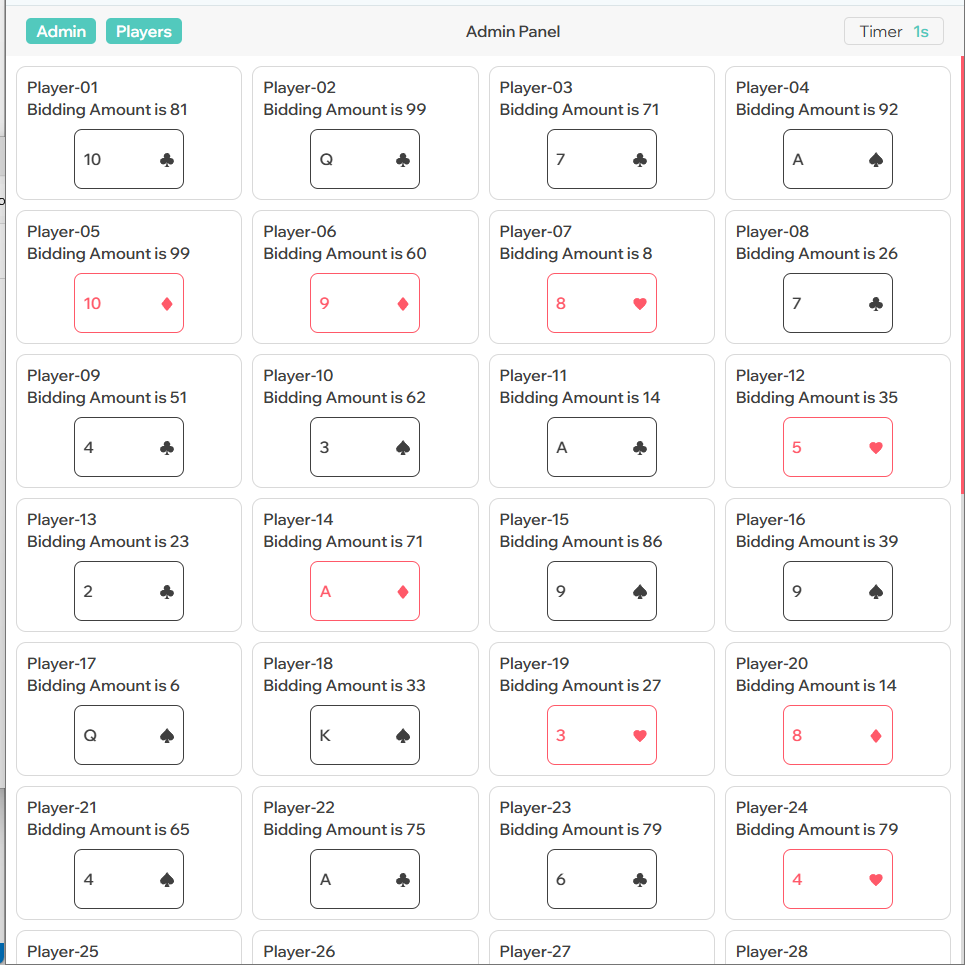This screenshot has height=965, width=965.
Task: Click the red vertical scrollbar
Action: (x=963, y=274)
